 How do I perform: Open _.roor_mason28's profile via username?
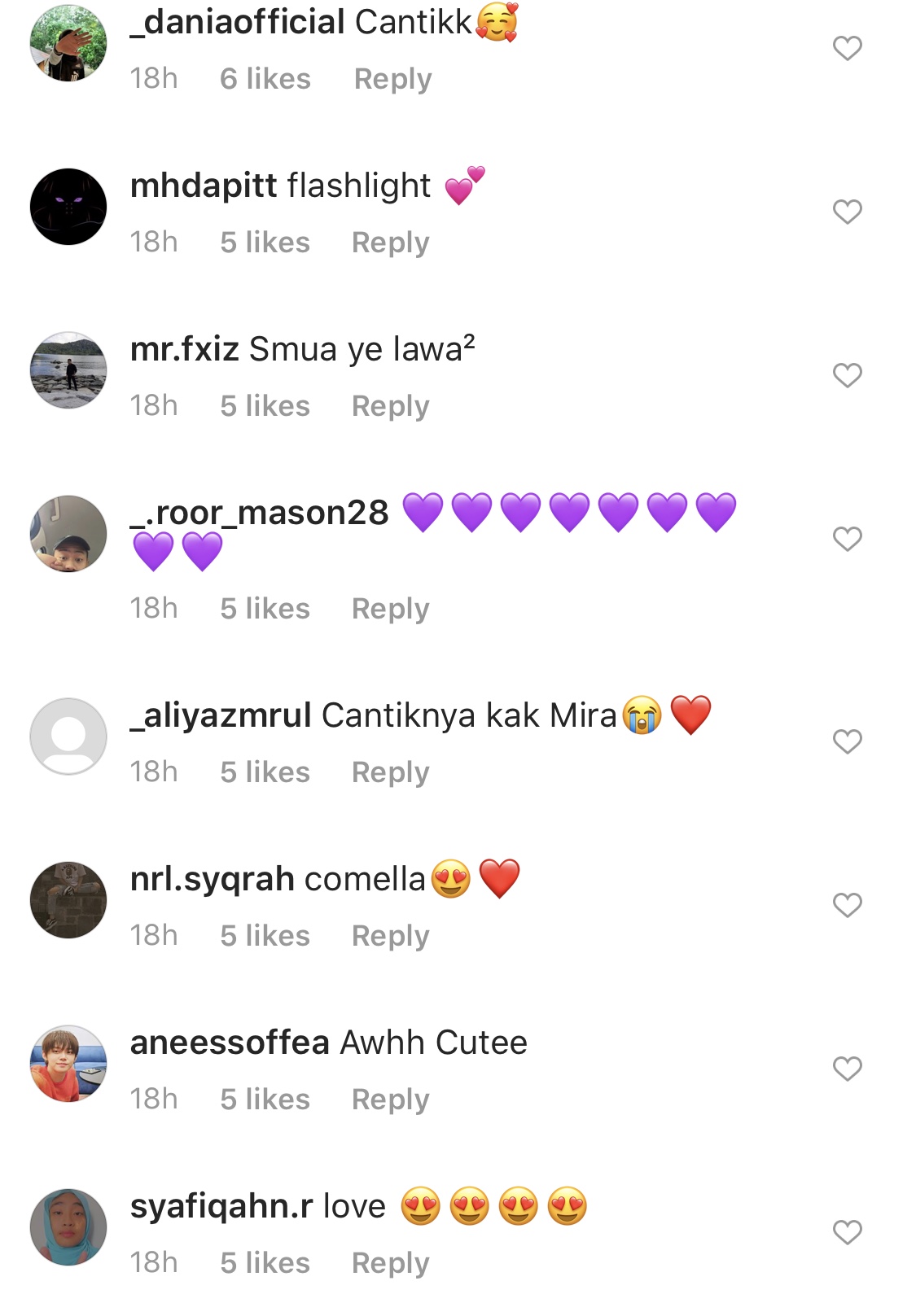click(260, 513)
